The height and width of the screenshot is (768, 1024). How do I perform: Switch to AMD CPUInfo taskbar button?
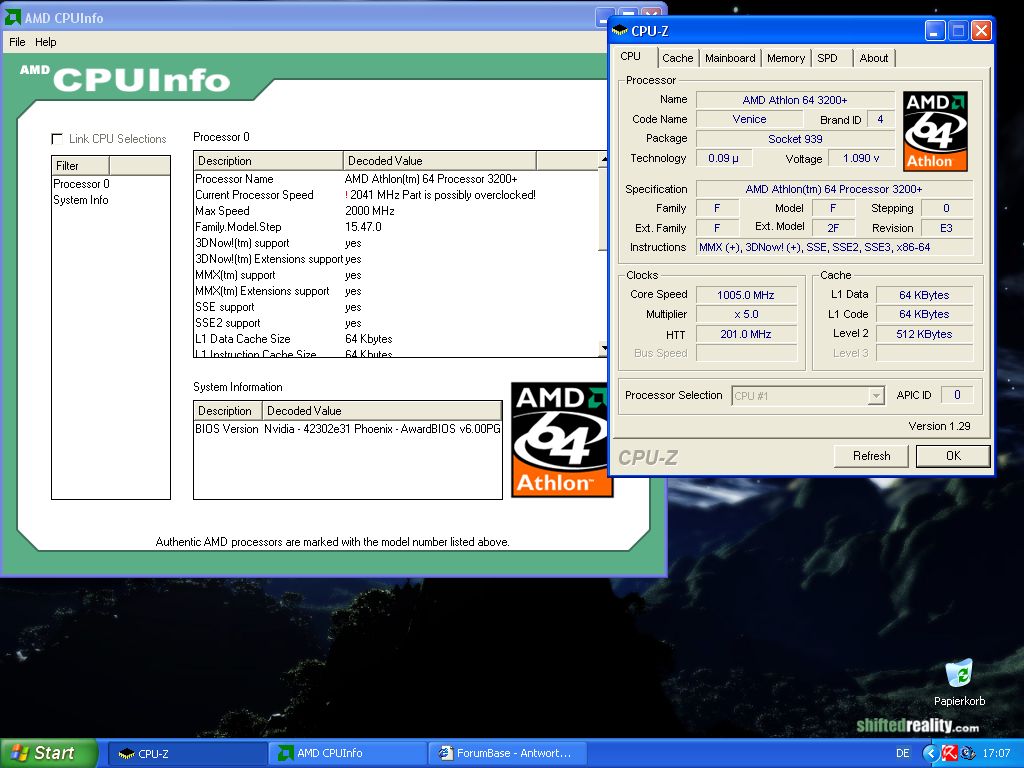click(x=347, y=754)
